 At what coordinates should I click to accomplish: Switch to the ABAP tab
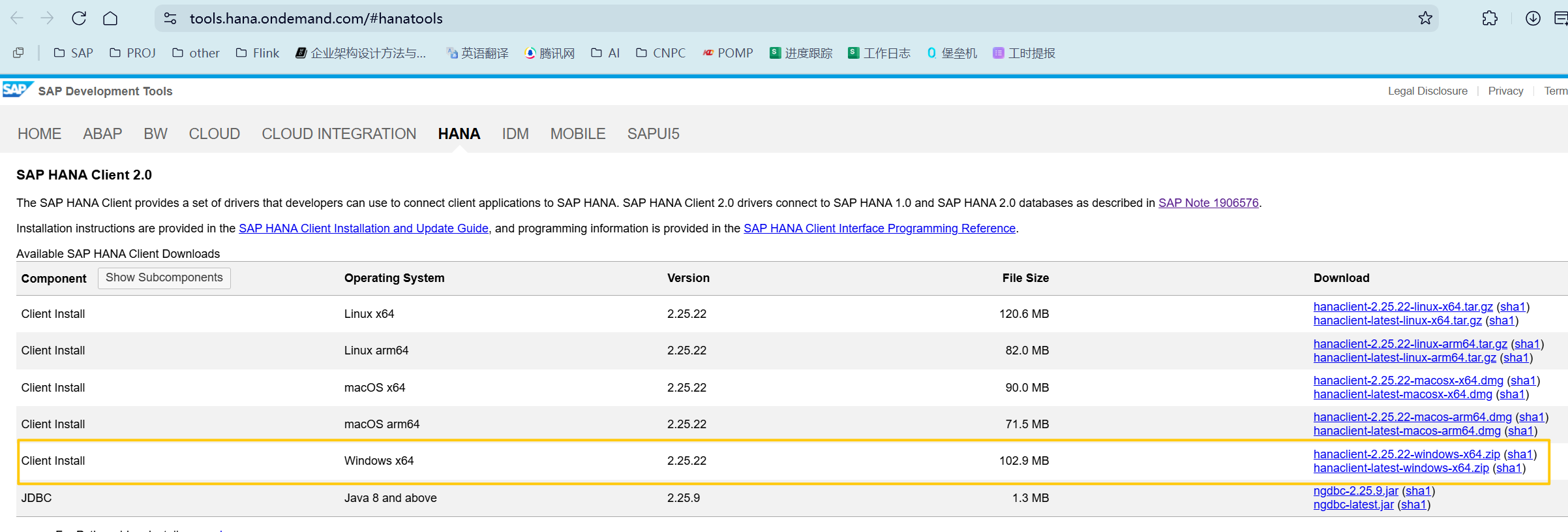pos(102,134)
